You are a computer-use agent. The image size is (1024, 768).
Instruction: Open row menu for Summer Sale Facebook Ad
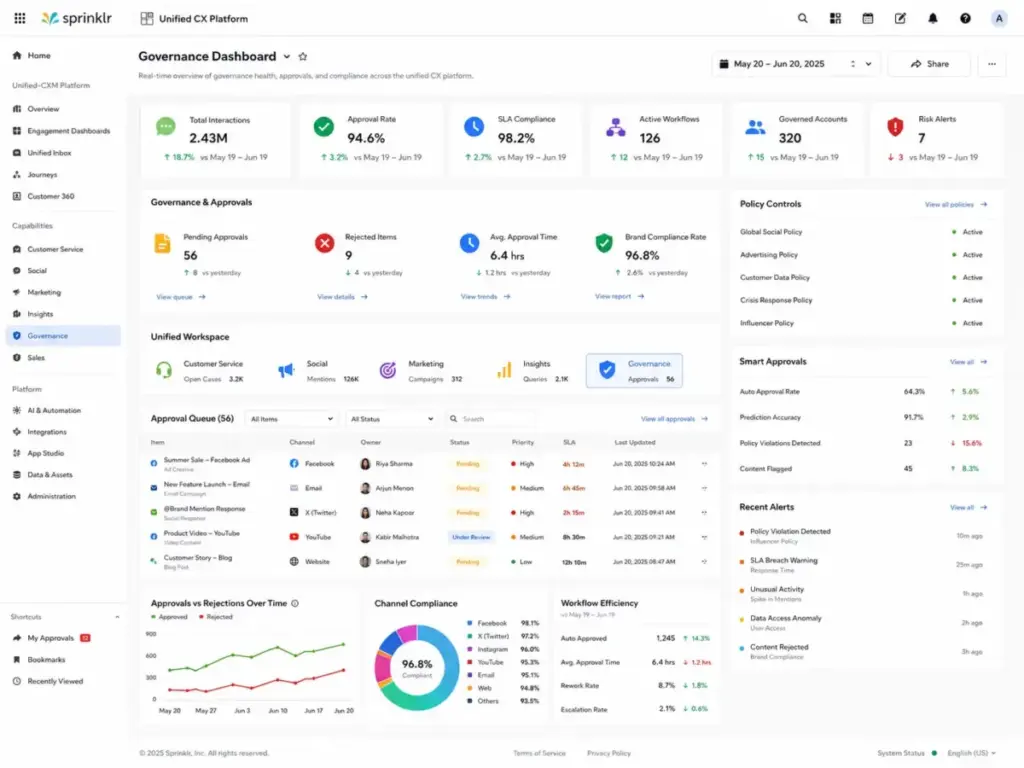click(x=704, y=464)
